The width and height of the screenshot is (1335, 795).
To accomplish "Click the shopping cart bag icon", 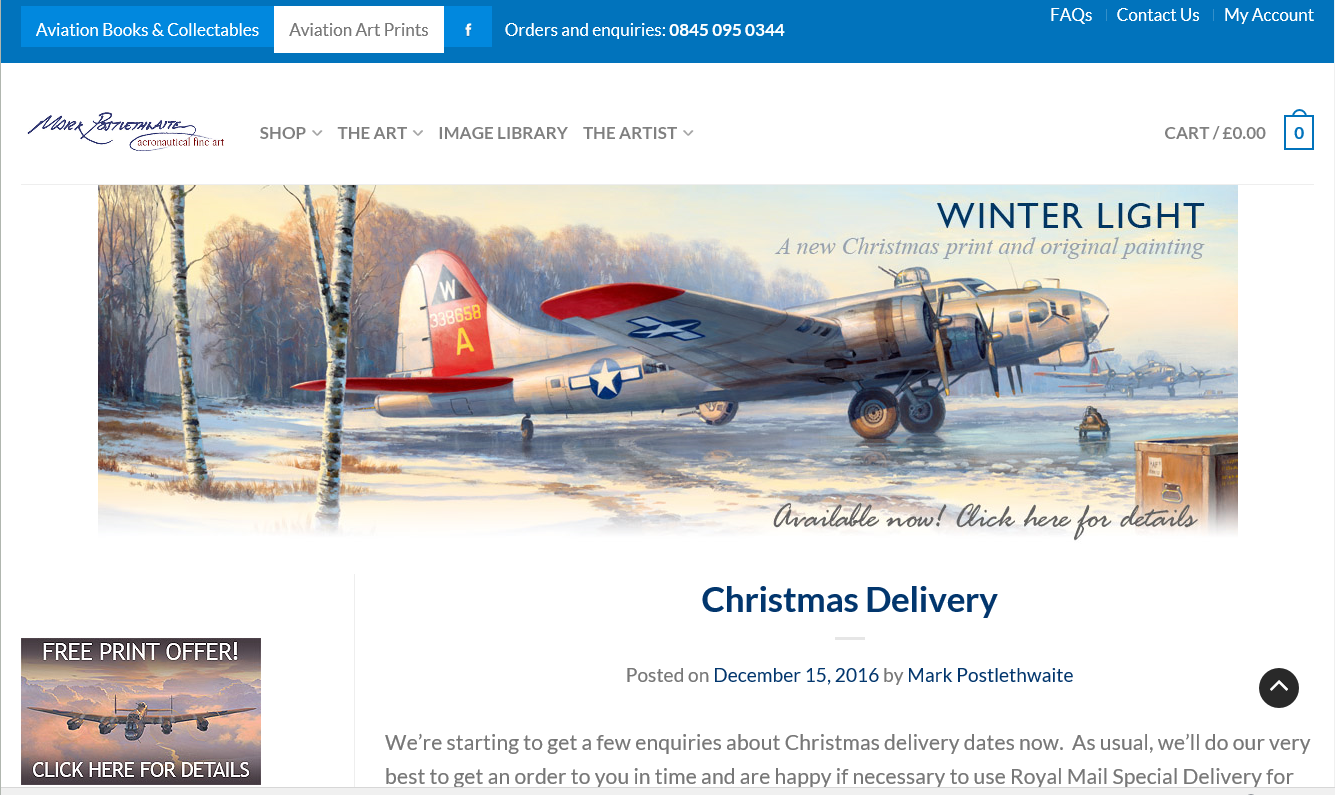I will 1298,130.
